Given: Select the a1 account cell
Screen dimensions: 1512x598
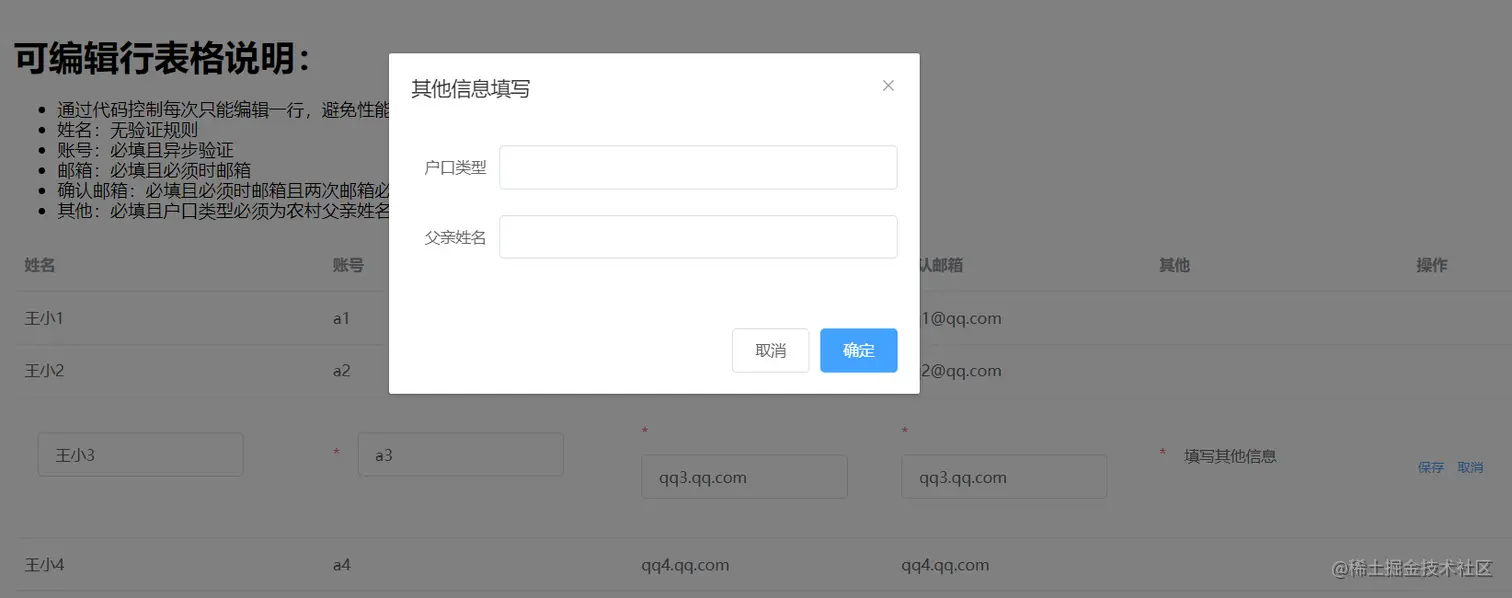Looking at the screenshot, I should tap(342, 318).
